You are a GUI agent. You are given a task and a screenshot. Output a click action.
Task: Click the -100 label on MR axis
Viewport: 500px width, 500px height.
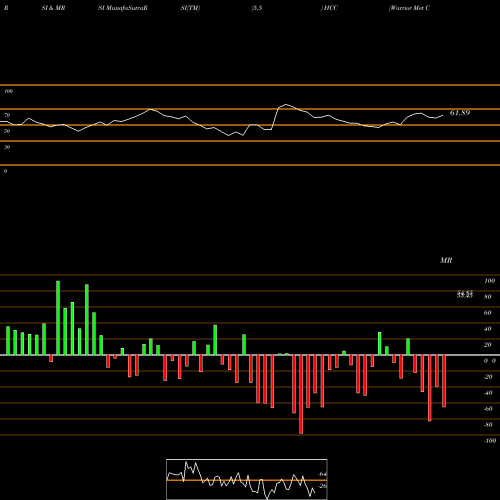coord(490,441)
